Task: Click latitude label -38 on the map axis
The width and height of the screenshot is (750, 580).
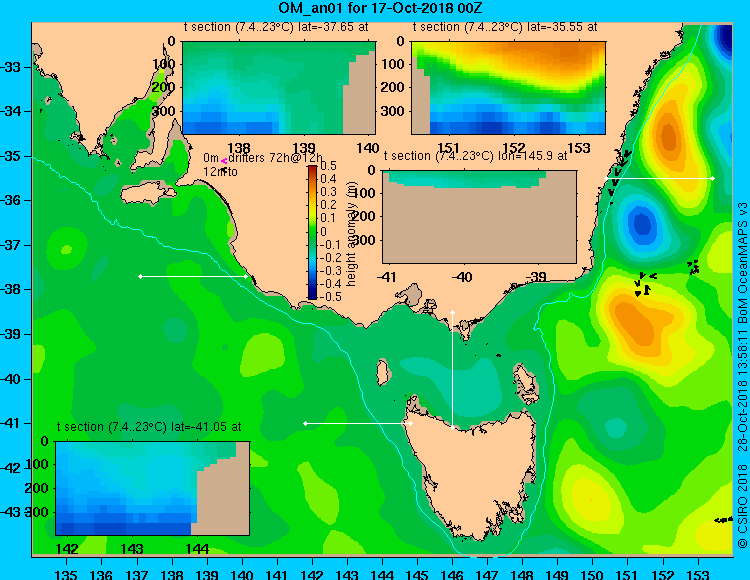Action: coord(11,289)
